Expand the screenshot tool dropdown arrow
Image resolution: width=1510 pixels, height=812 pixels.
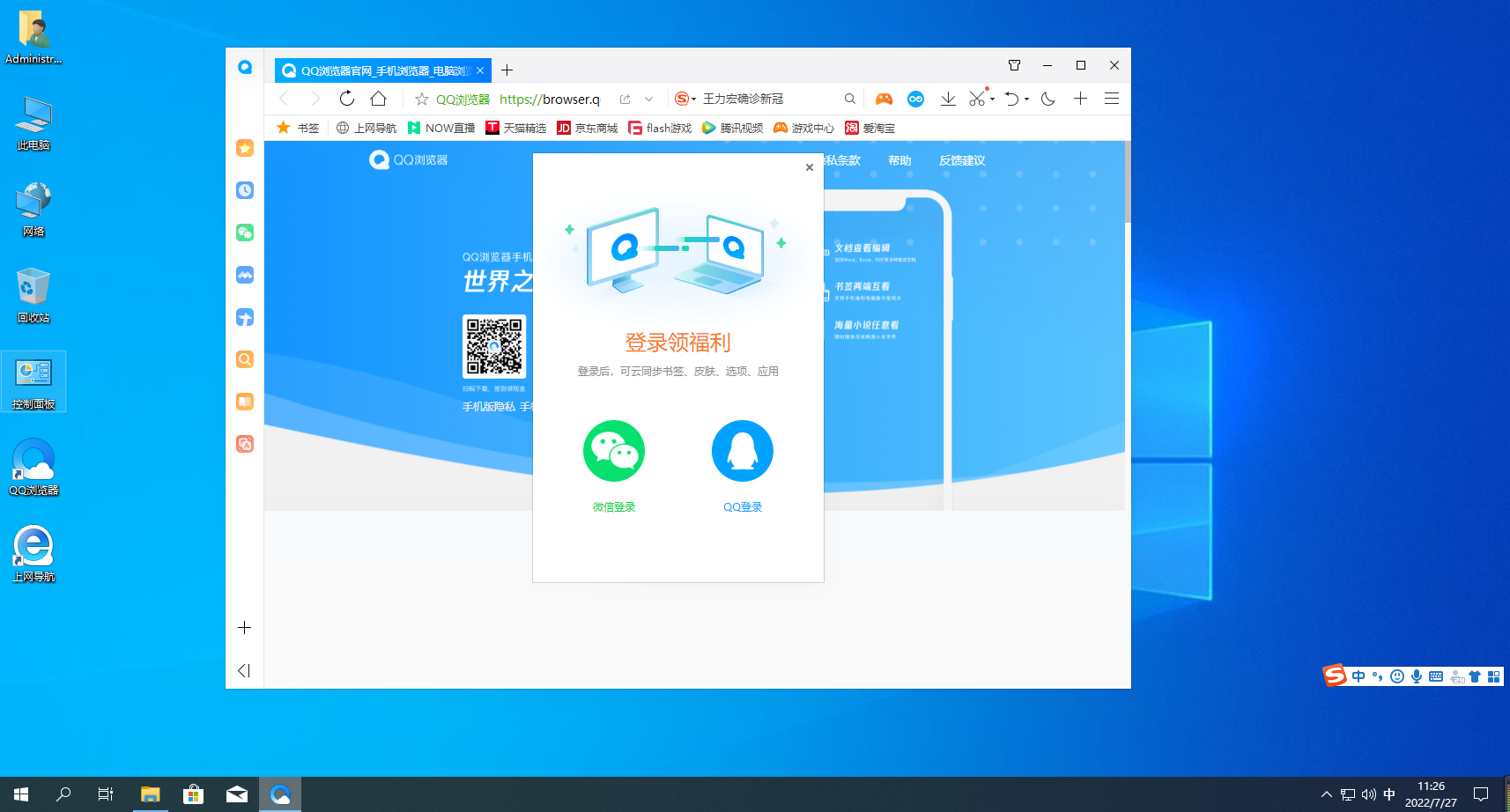993,100
